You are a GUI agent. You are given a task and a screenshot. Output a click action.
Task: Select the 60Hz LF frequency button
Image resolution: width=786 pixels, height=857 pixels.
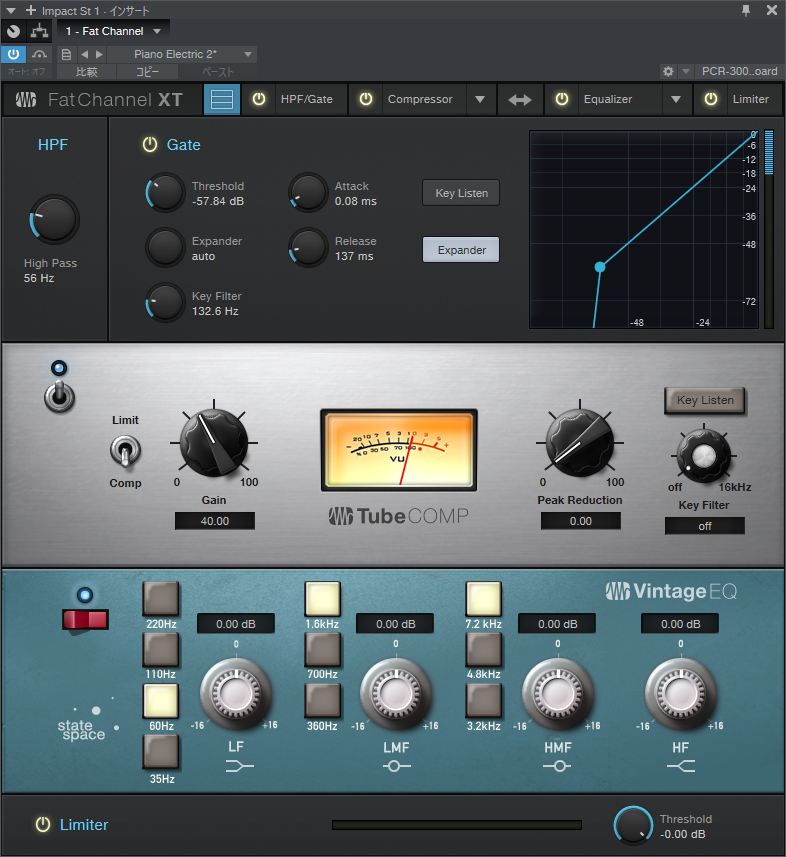coord(161,701)
